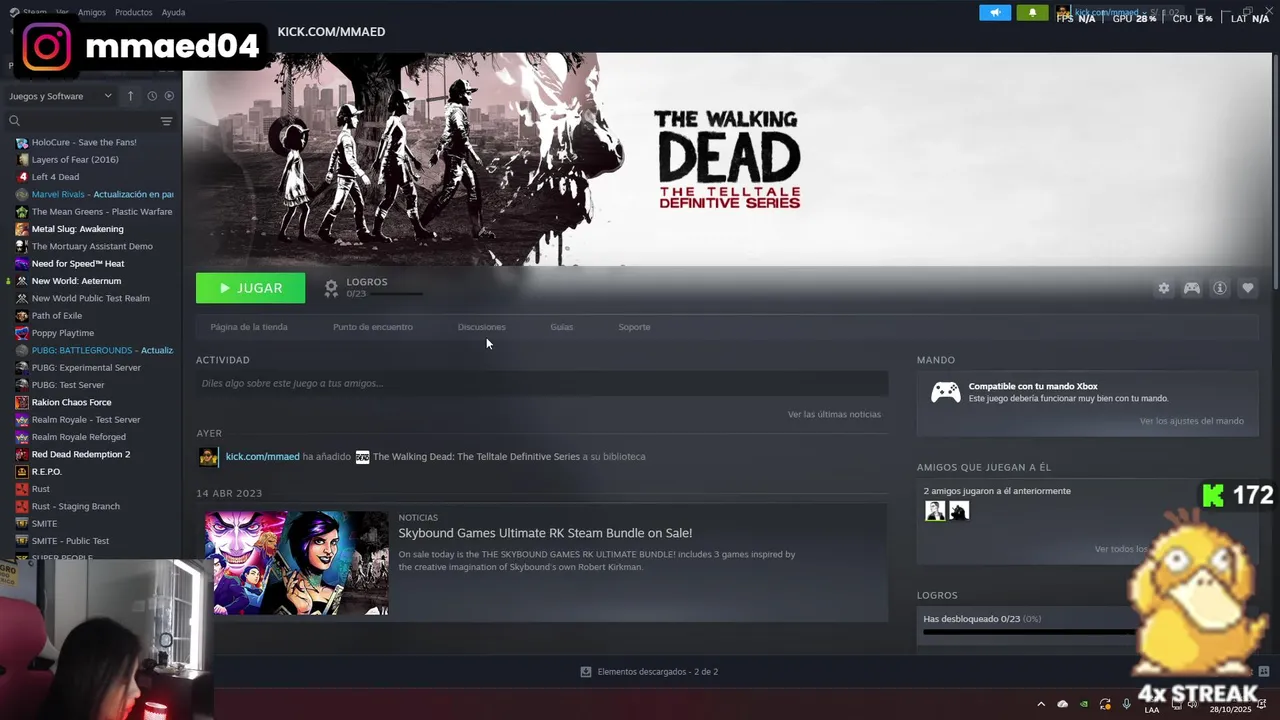Select New World Public Test Realm
This screenshot has height=720, width=1280.
[91, 298]
